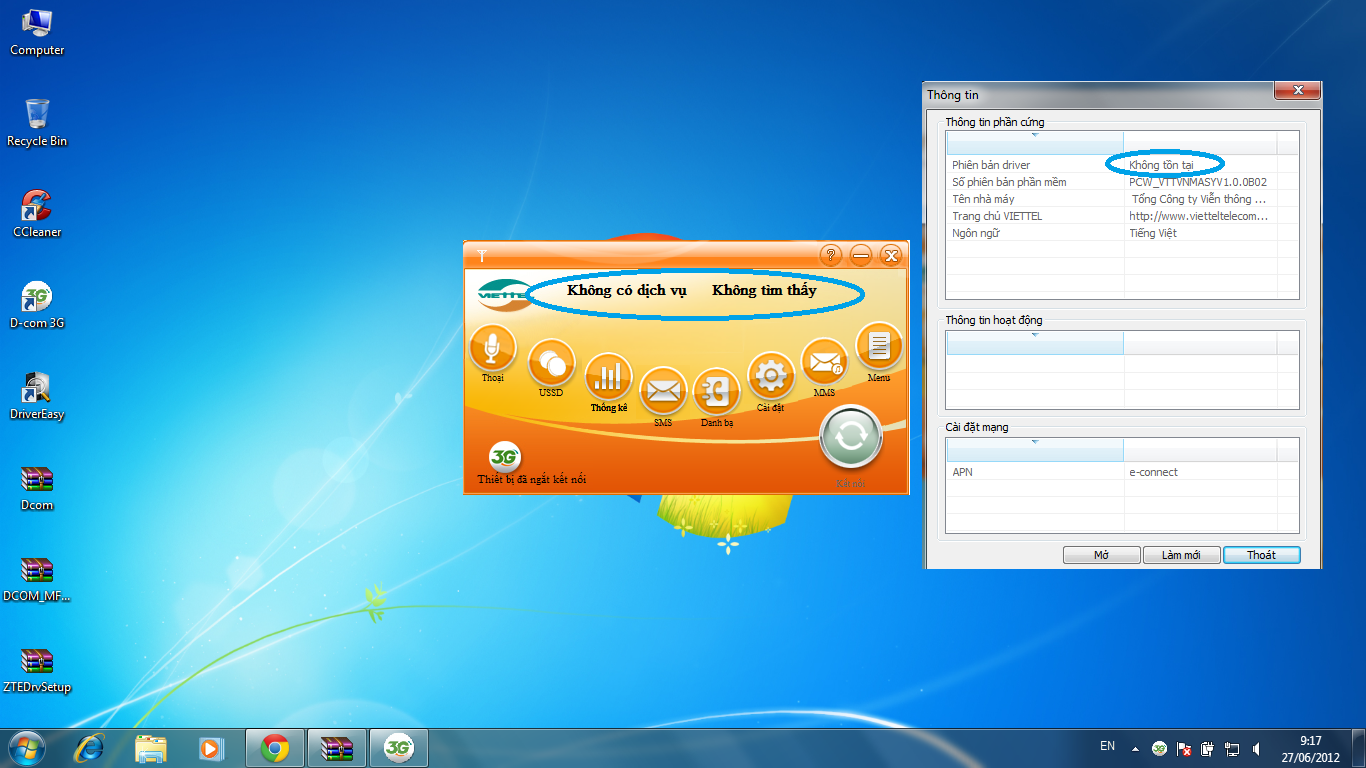
Task: Select the ZTEDrvSetup archive on desktop
Action: (37, 670)
